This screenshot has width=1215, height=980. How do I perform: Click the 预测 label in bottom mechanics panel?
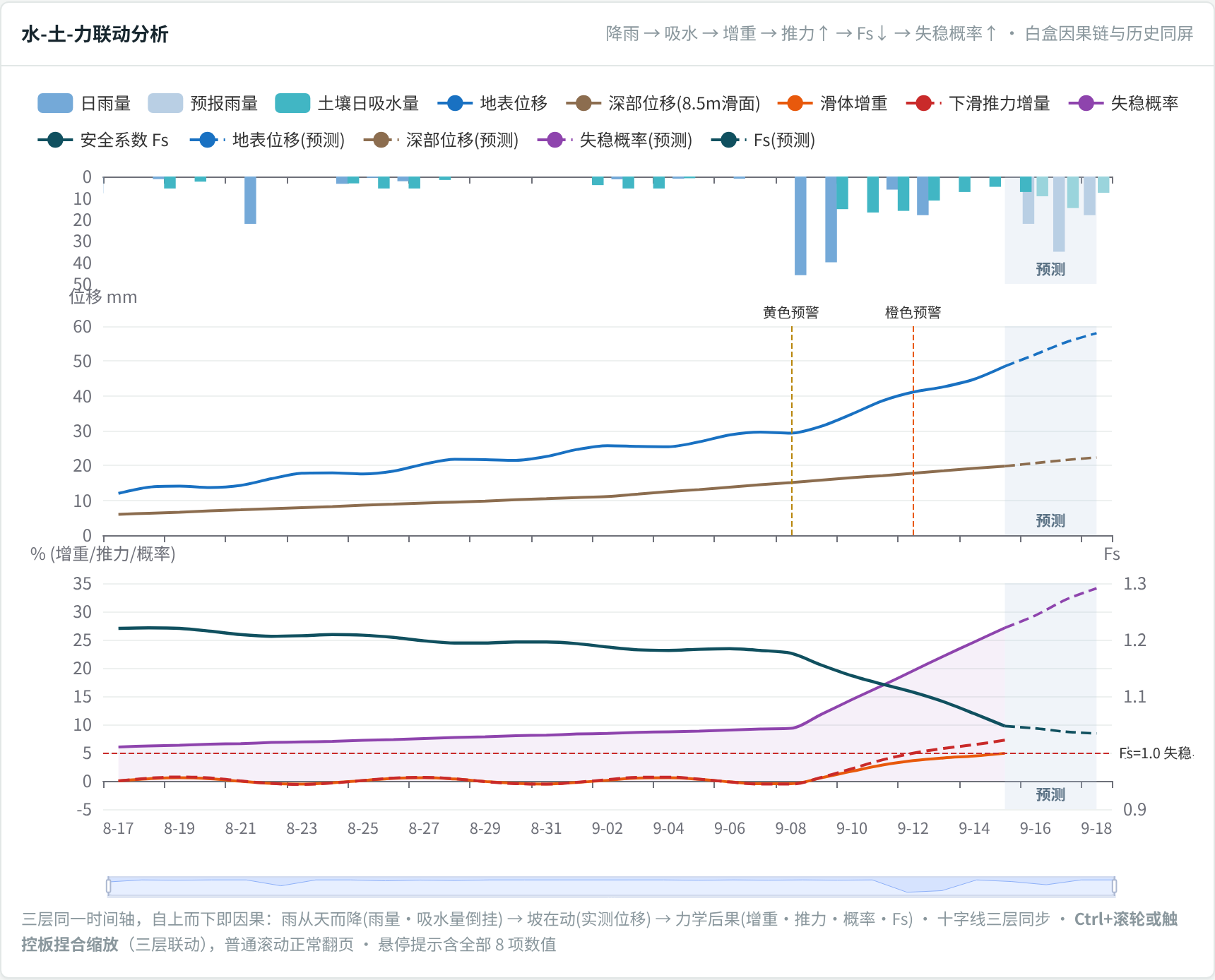pos(1050,794)
